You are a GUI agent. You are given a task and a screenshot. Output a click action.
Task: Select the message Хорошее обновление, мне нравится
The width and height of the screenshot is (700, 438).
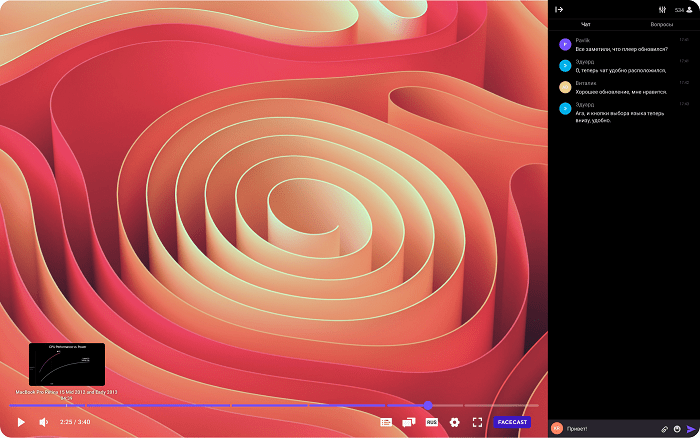(x=621, y=92)
